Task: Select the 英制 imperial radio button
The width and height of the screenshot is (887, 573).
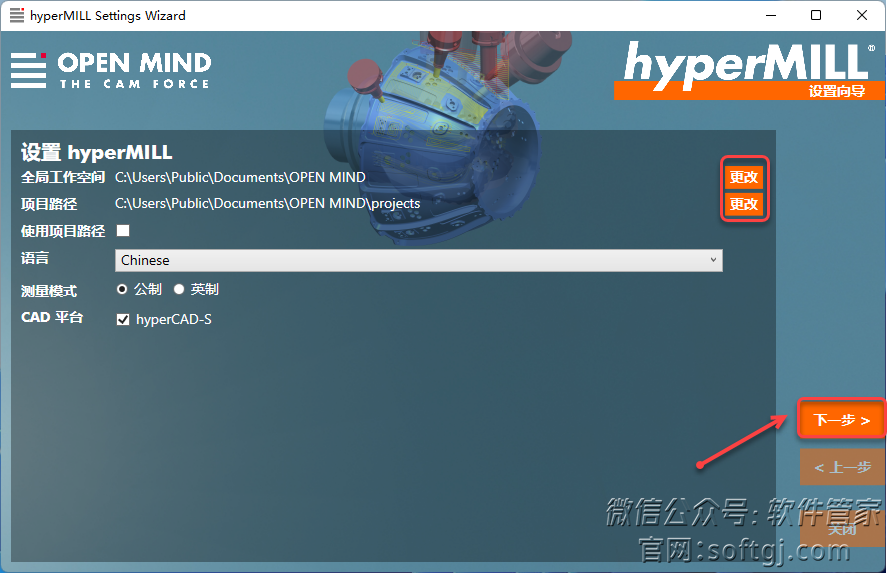Action: point(179,289)
